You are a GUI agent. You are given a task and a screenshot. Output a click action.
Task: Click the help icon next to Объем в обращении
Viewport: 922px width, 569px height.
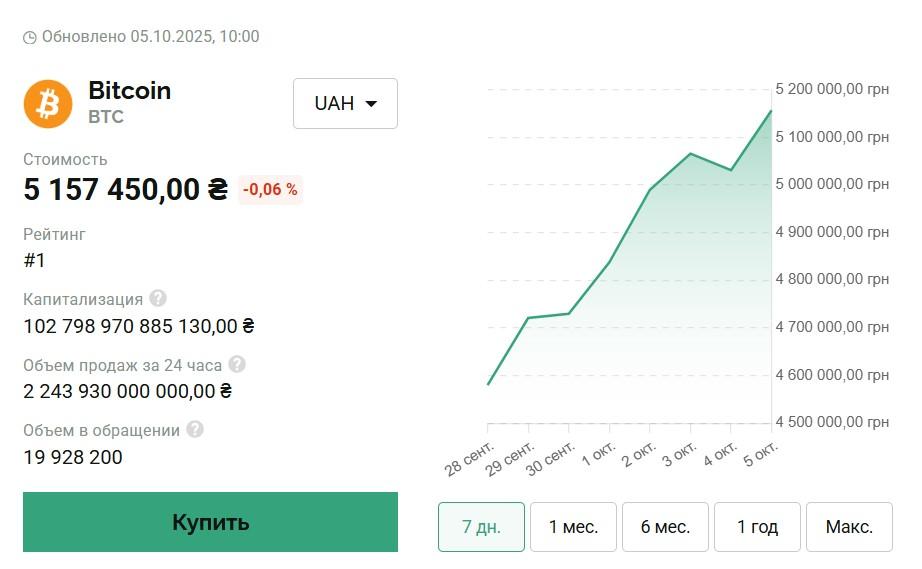pos(195,430)
